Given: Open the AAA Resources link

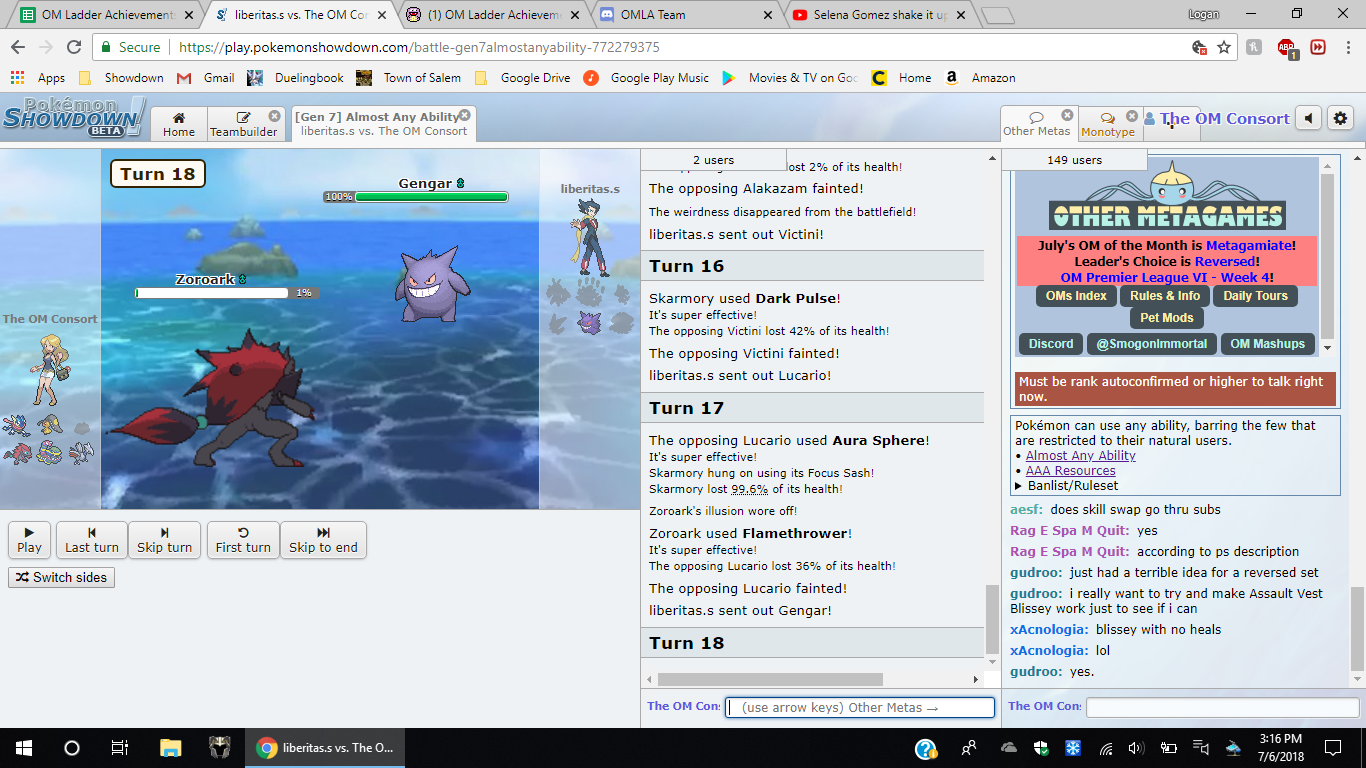Looking at the screenshot, I should point(1070,471).
